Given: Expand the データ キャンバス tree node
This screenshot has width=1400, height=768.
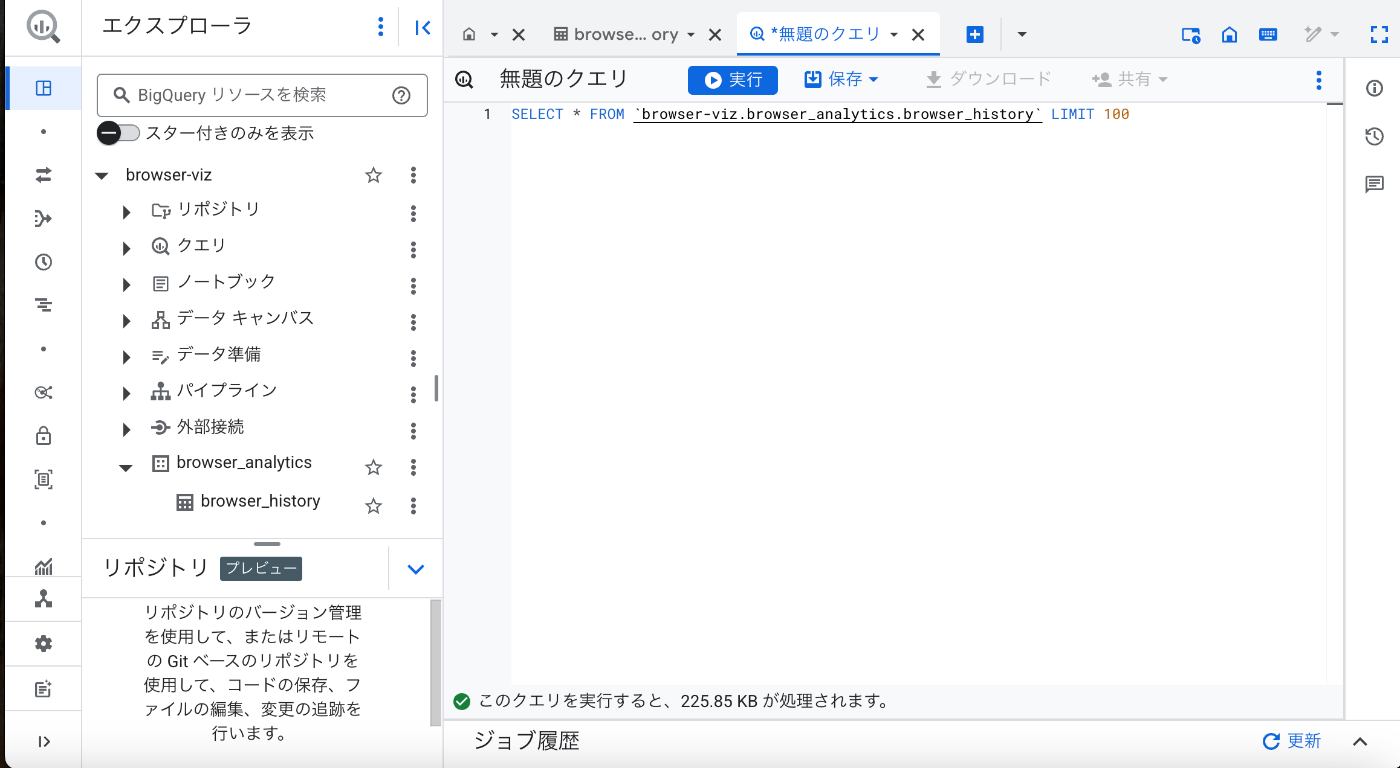Looking at the screenshot, I should tap(126, 321).
